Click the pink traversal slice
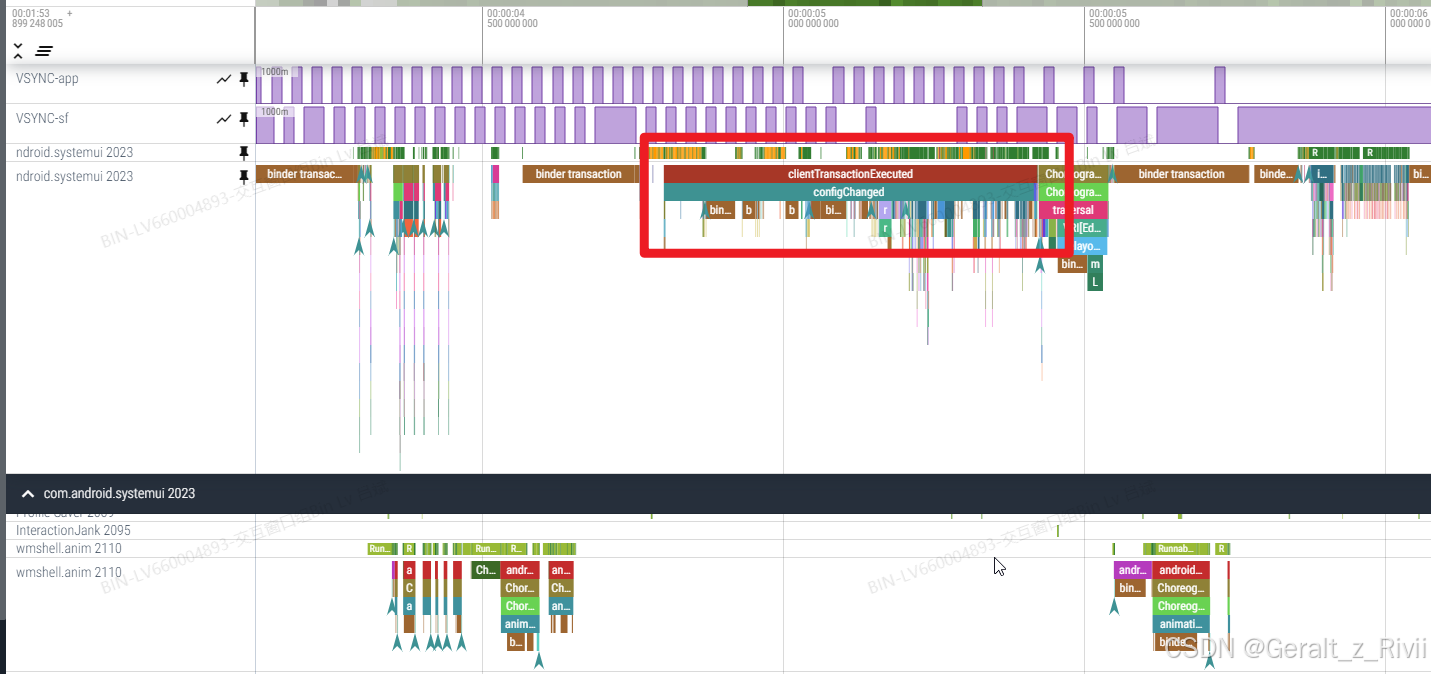 1073,210
